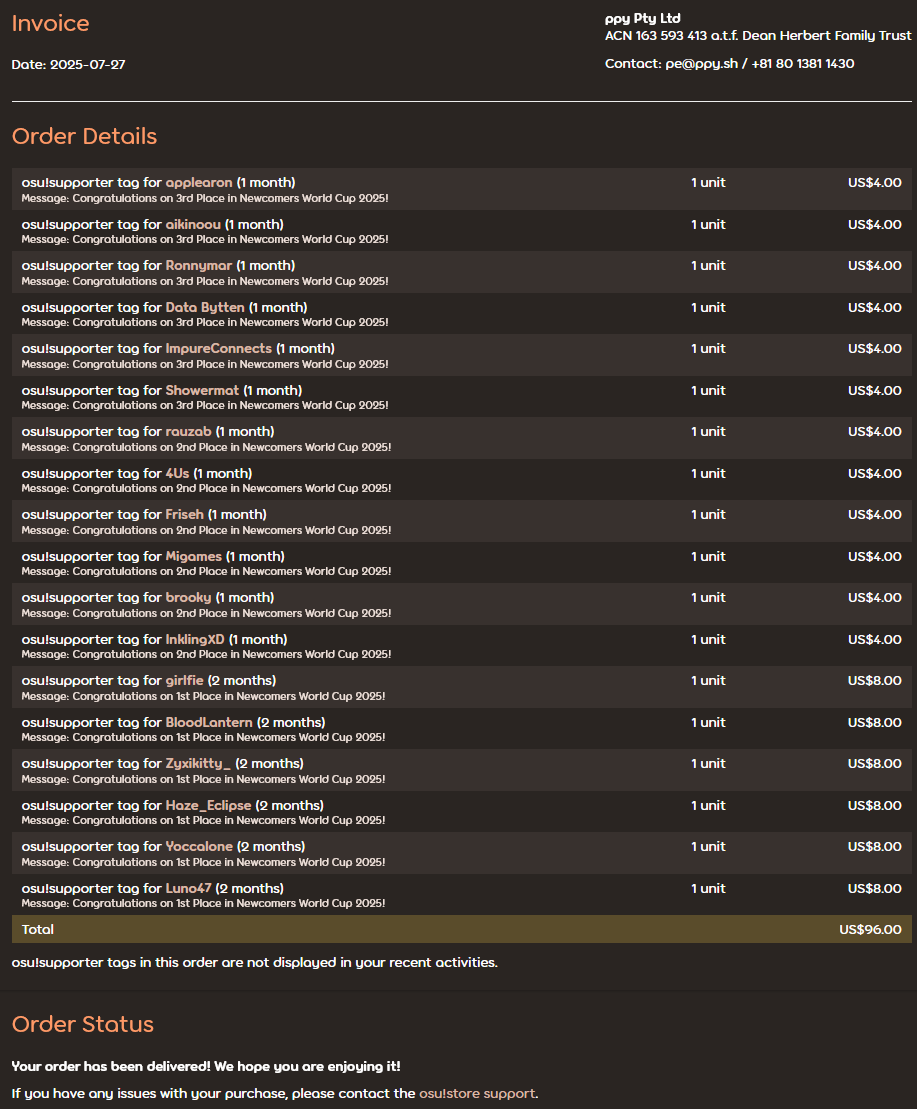Open the Migames user link
Image resolution: width=917 pixels, height=1109 pixels.
click(x=194, y=556)
